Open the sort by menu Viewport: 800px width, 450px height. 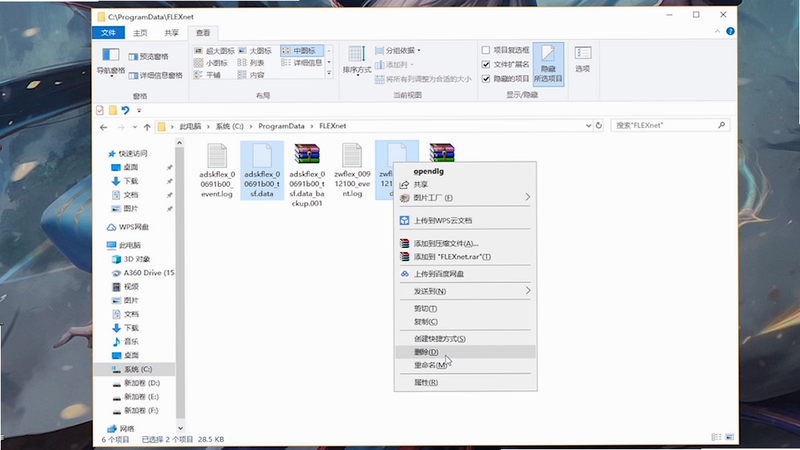(x=357, y=60)
